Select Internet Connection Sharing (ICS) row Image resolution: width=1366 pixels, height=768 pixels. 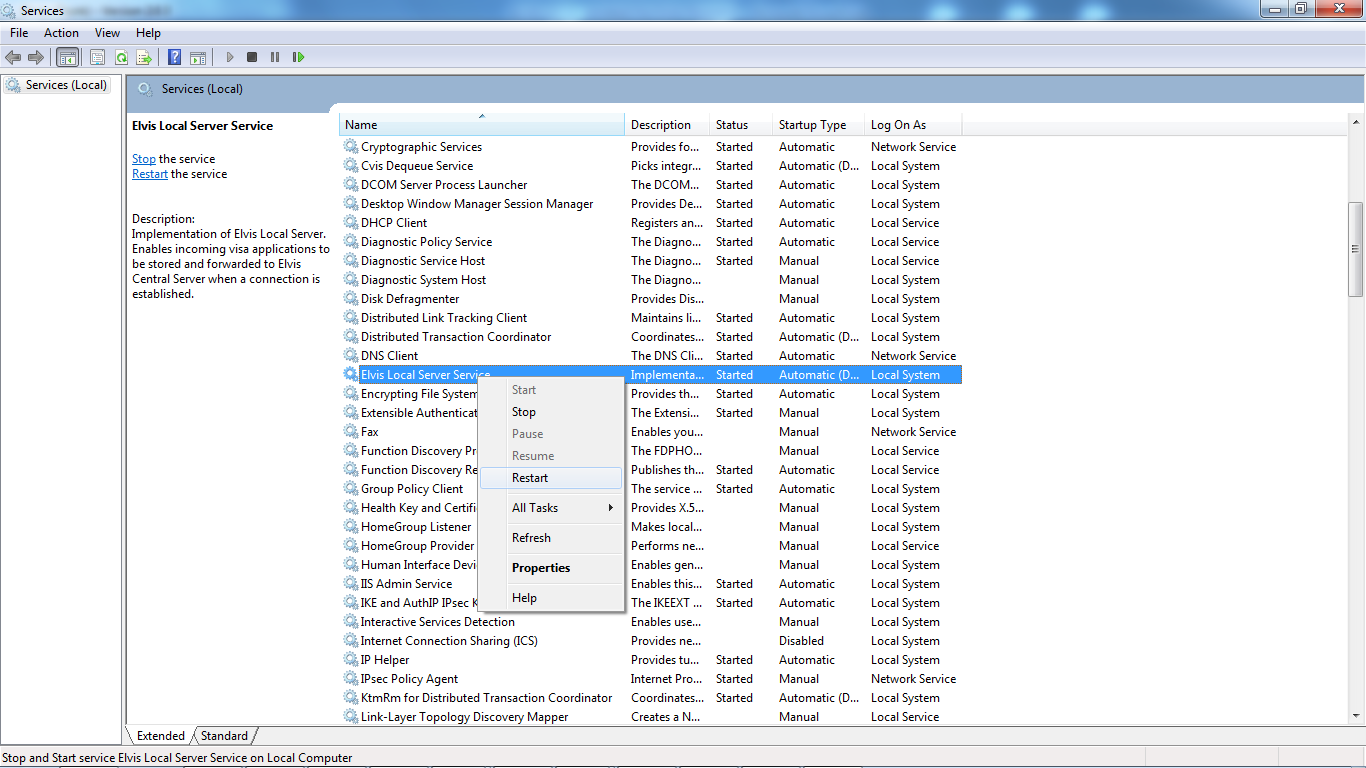651,641
